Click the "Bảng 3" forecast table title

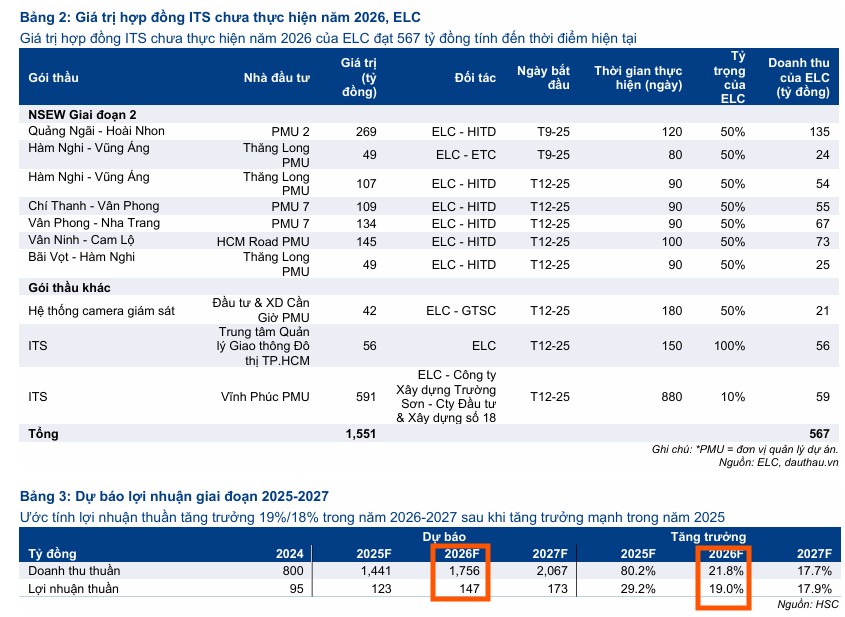click(x=174, y=496)
